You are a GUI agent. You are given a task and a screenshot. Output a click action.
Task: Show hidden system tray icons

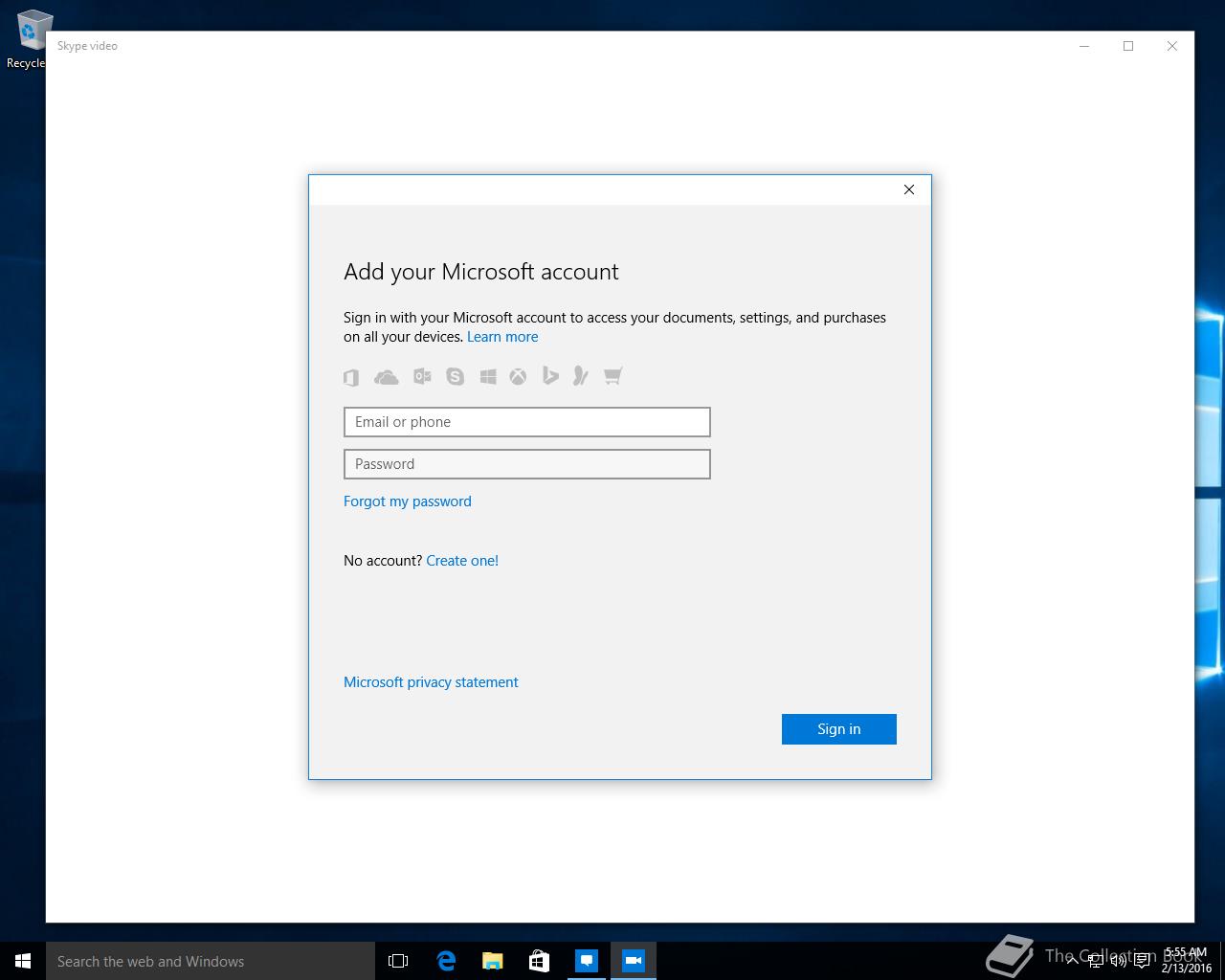coord(1072,961)
